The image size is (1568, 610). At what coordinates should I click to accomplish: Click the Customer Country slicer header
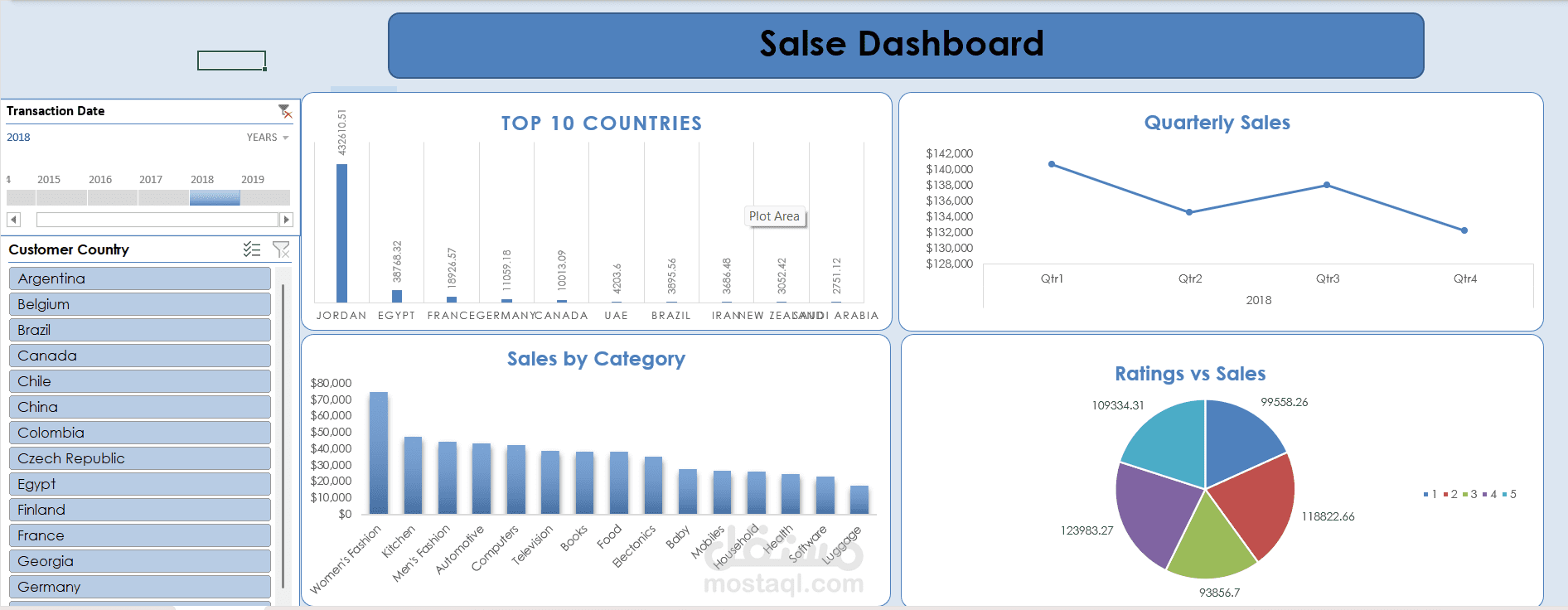point(69,249)
